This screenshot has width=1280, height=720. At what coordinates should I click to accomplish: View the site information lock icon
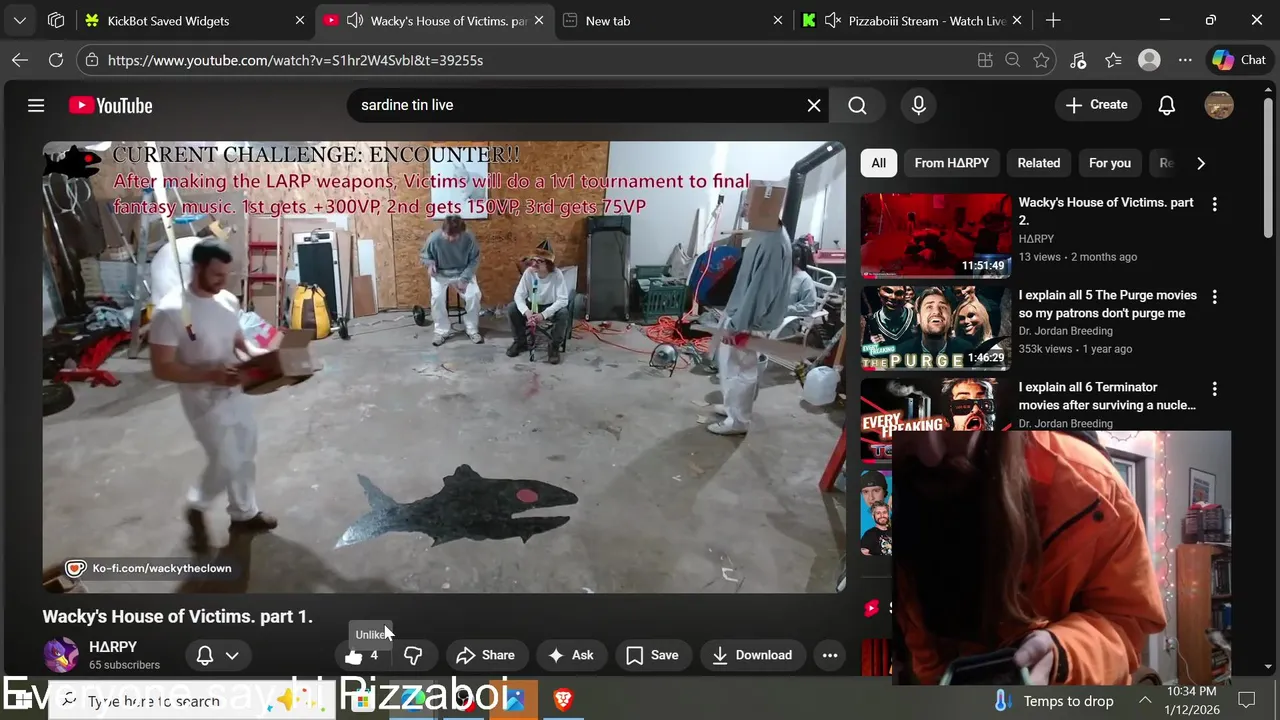[91, 60]
